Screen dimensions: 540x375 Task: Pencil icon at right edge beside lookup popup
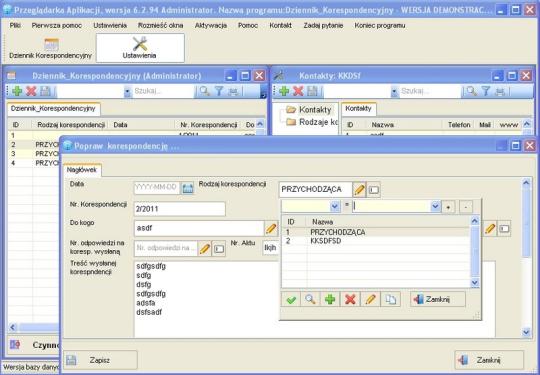point(490,229)
